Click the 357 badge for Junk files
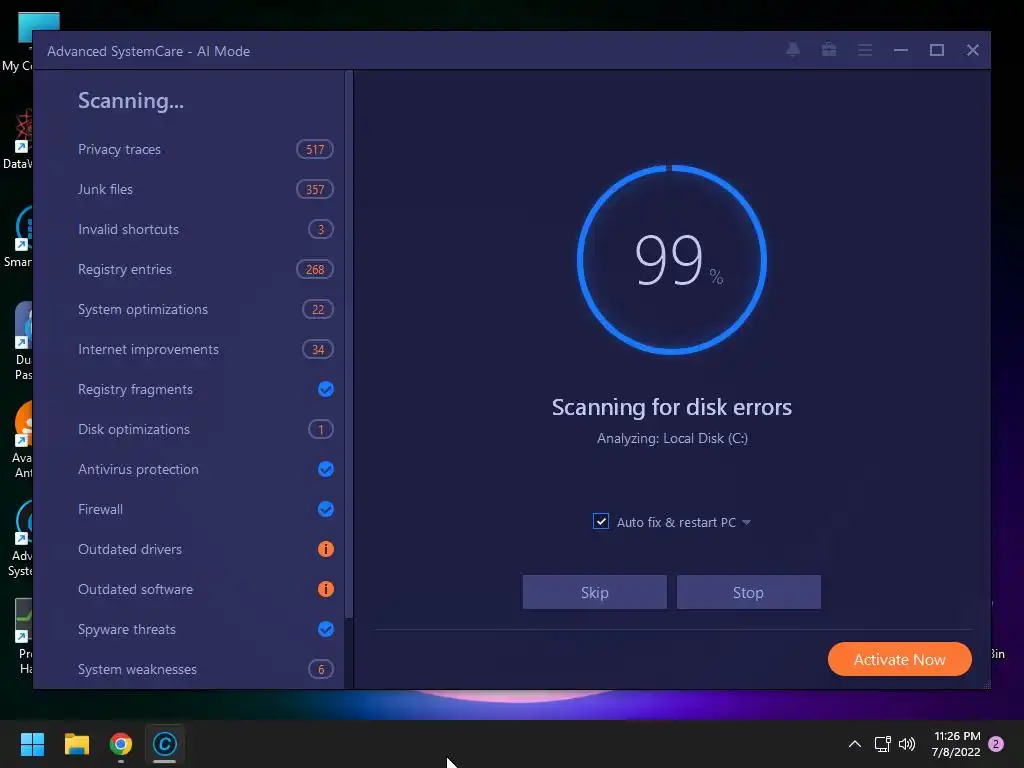The image size is (1024, 768). 315,189
